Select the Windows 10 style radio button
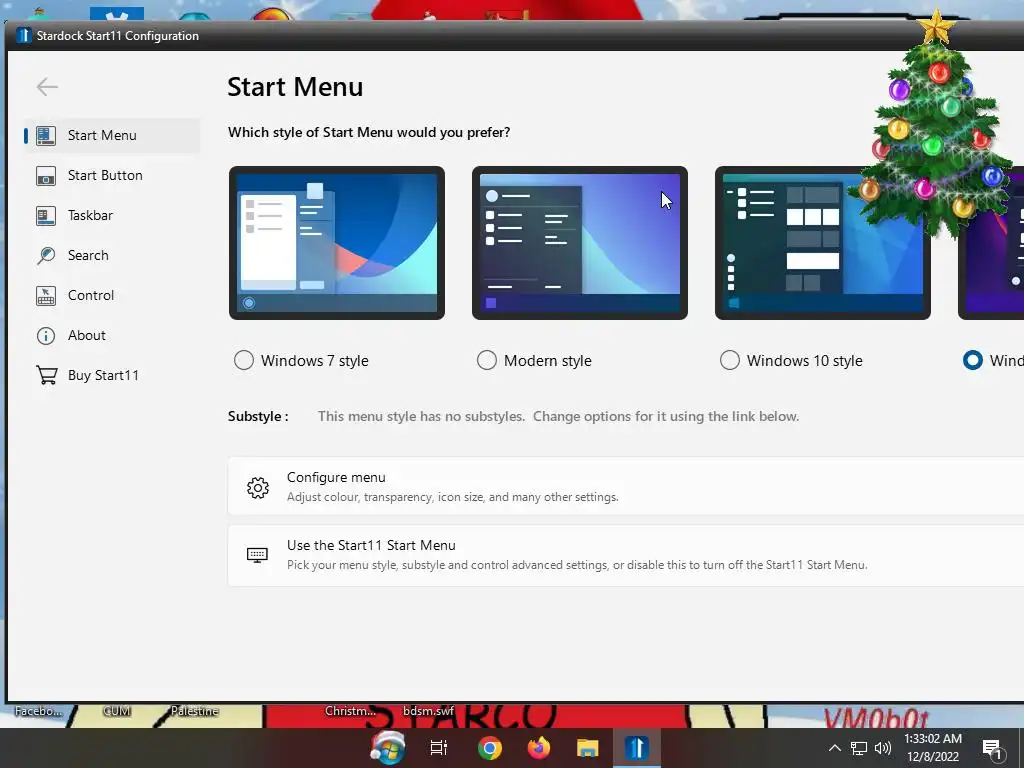The width and height of the screenshot is (1024, 768). click(x=729, y=360)
